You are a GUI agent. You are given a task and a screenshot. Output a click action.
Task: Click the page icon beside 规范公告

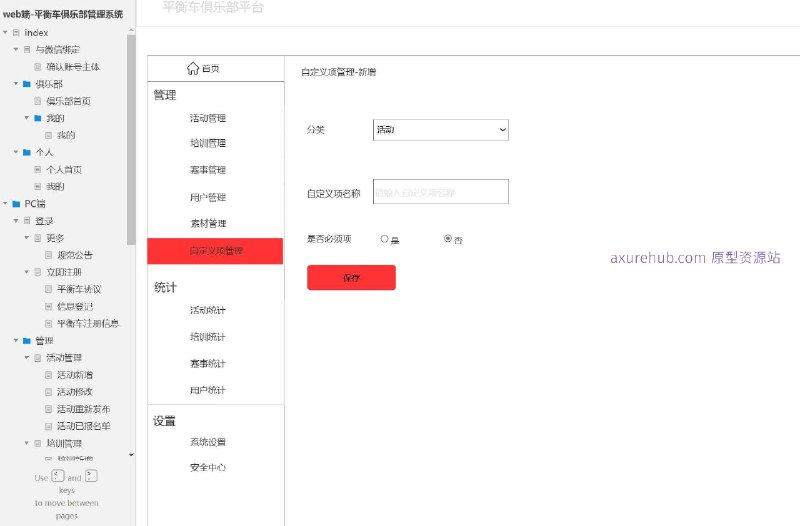[x=48, y=255]
